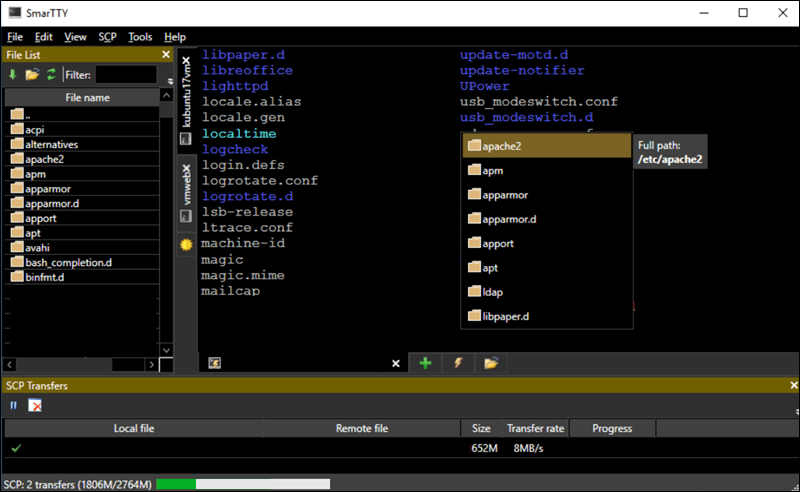Click the SCP overall progress bar
800x492 pixels.
tap(243, 484)
